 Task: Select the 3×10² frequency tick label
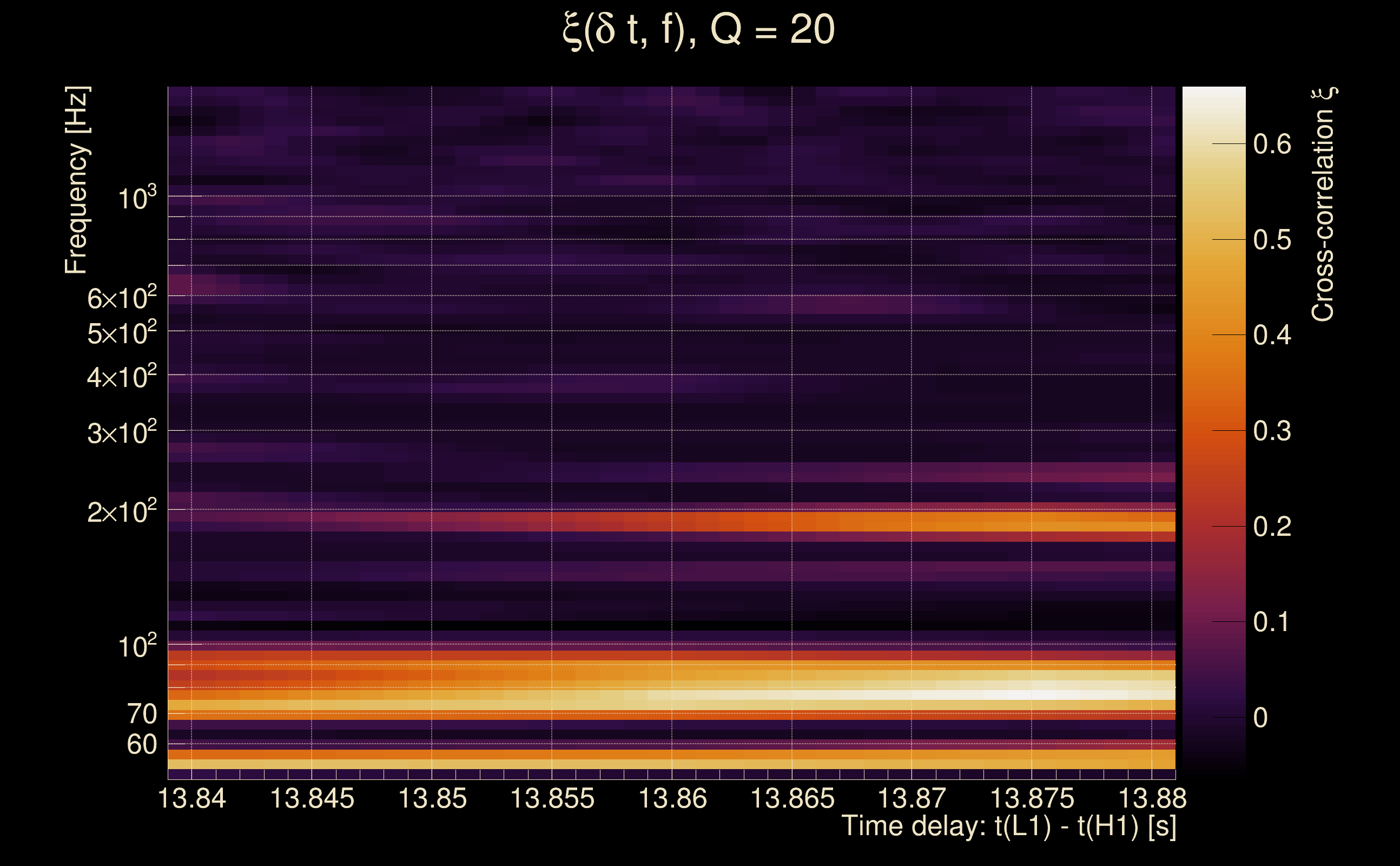[121, 433]
